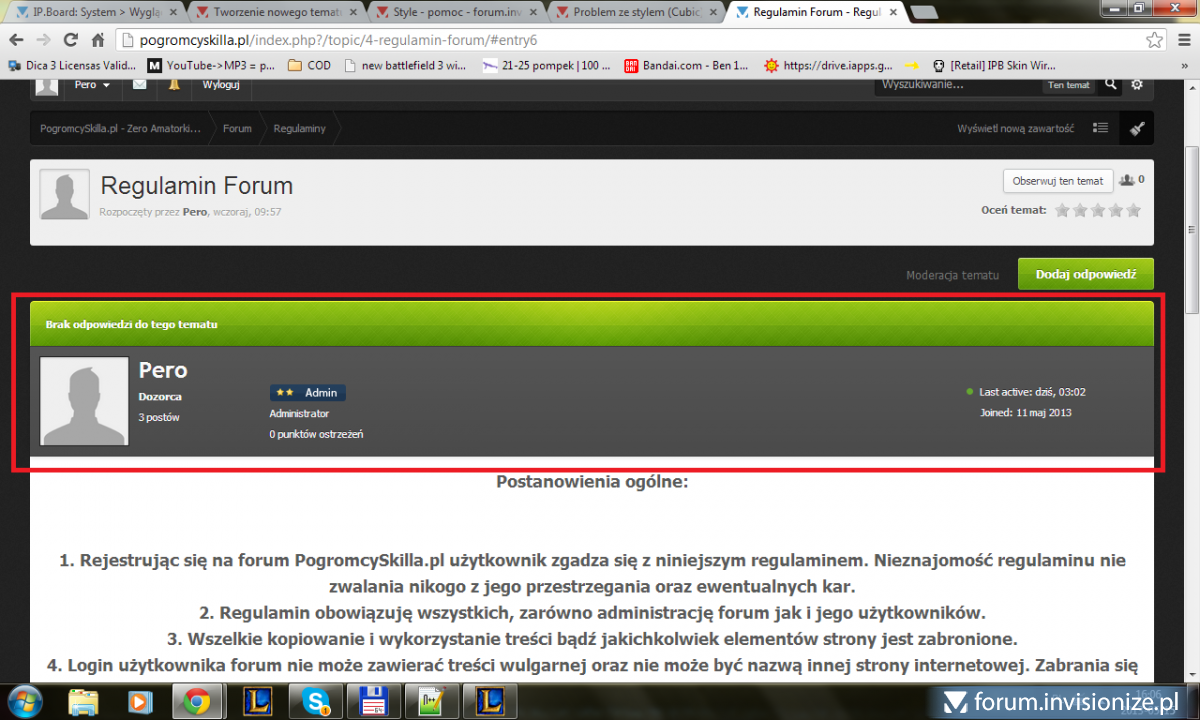
Task: Open the new battlefield 3 bookmark
Action: coord(406,65)
